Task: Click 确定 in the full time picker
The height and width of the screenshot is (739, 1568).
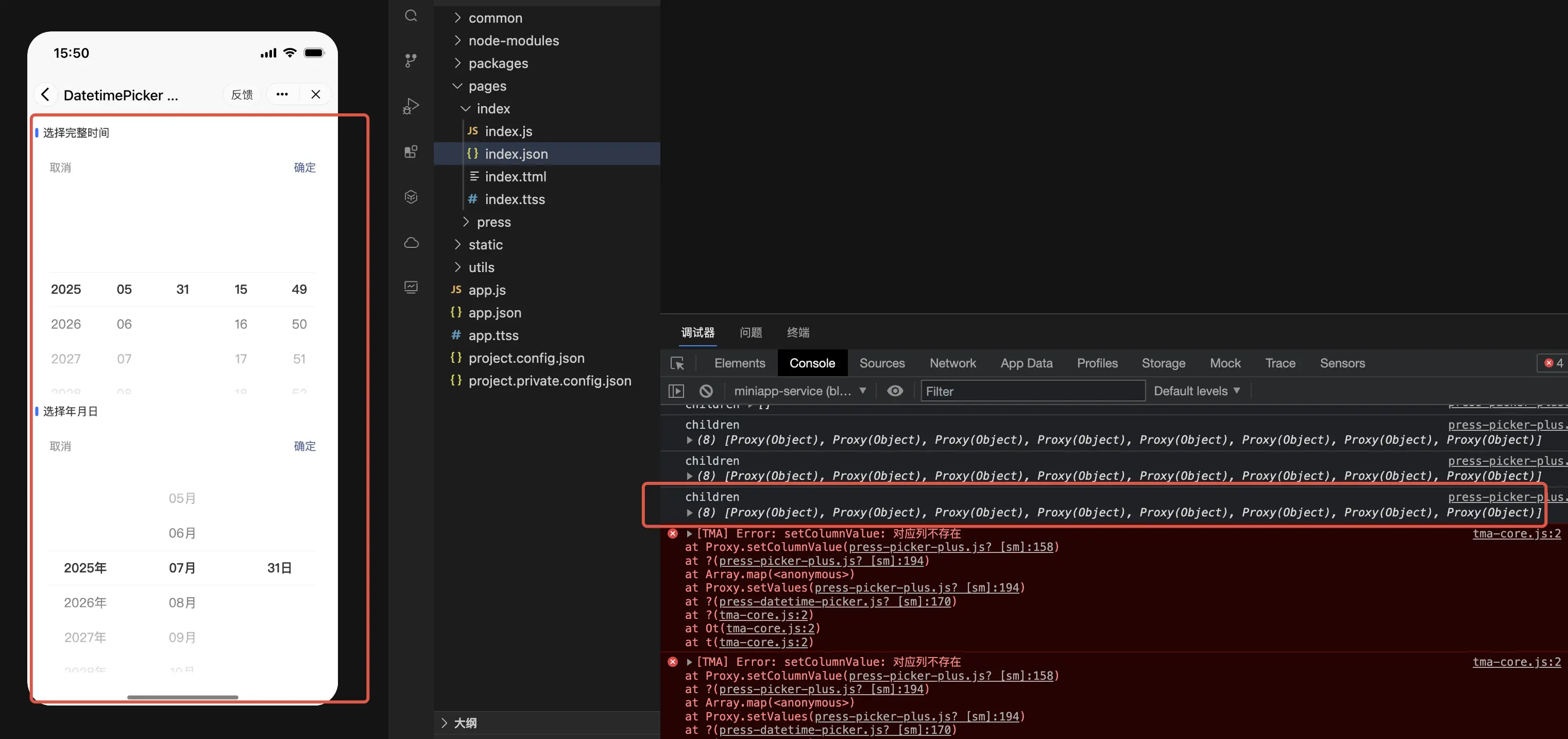Action: [304, 167]
